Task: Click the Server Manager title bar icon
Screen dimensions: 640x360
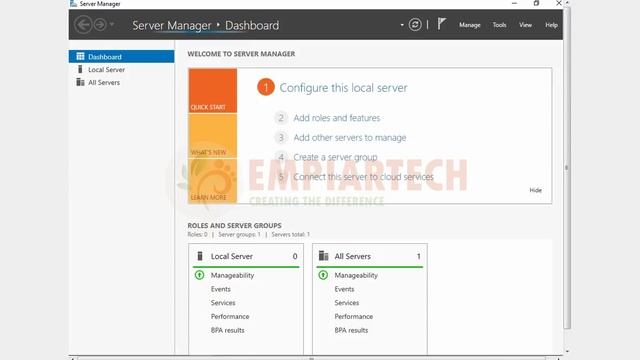Action: click(x=73, y=3)
